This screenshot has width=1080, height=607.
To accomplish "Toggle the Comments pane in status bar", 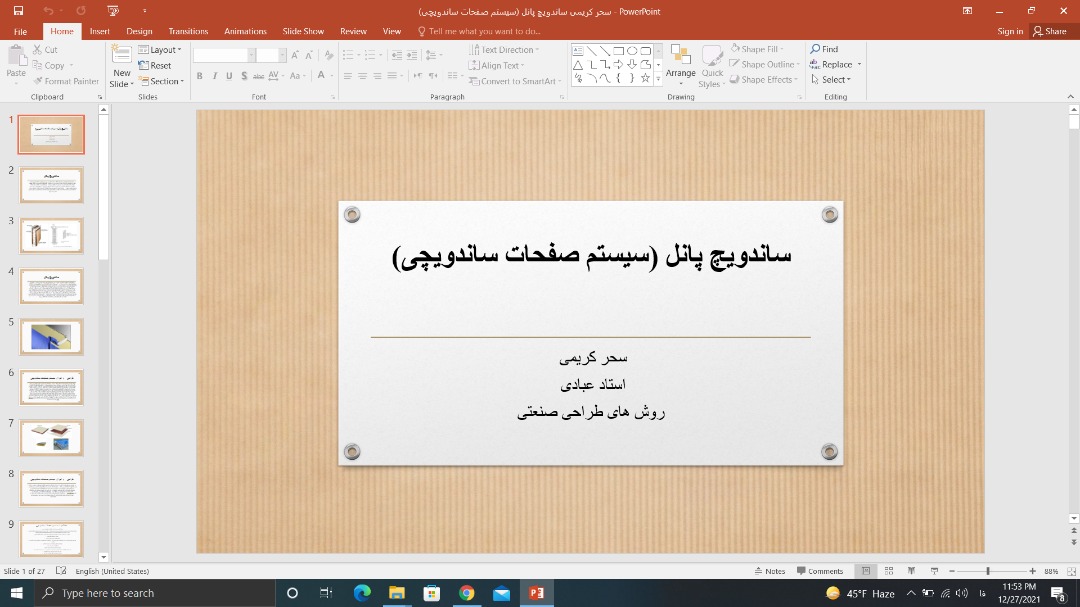I will (x=820, y=571).
